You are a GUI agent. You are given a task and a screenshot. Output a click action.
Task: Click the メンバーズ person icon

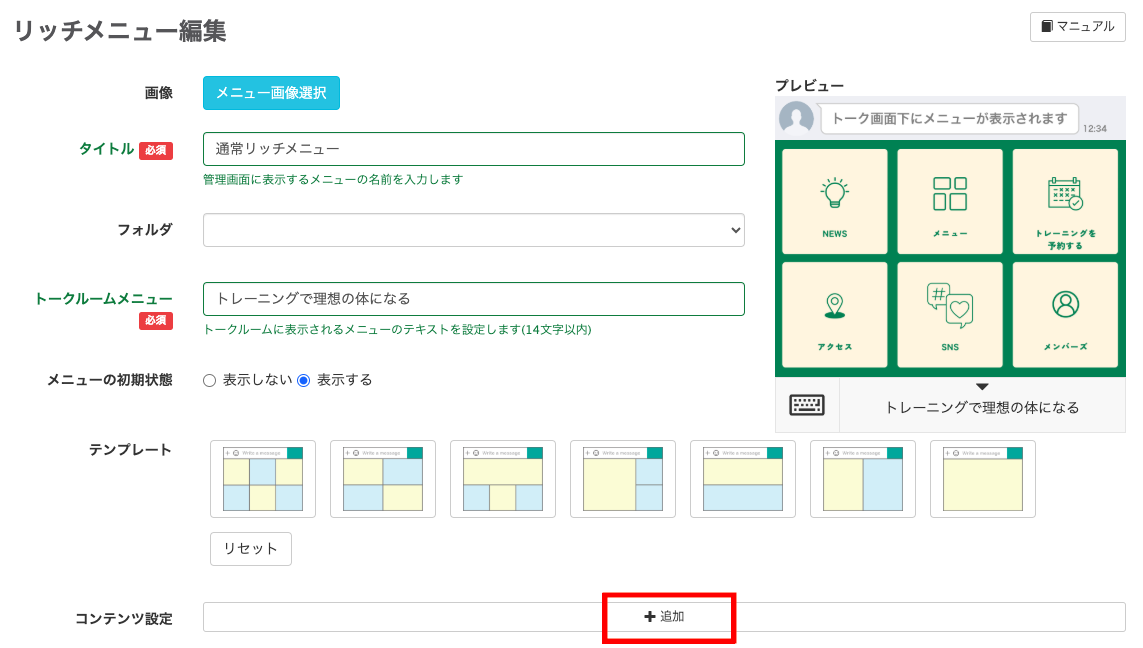[x=1065, y=304]
